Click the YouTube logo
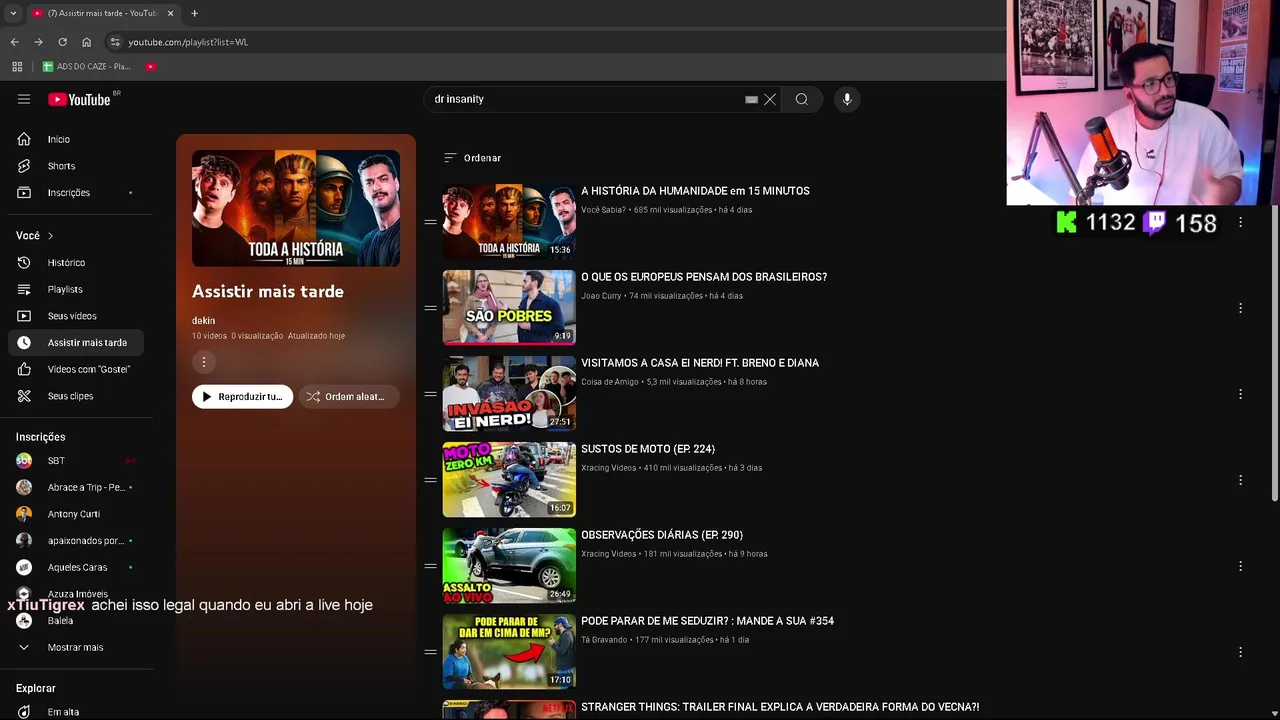This screenshot has width=1280, height=720. pos(79,99)
